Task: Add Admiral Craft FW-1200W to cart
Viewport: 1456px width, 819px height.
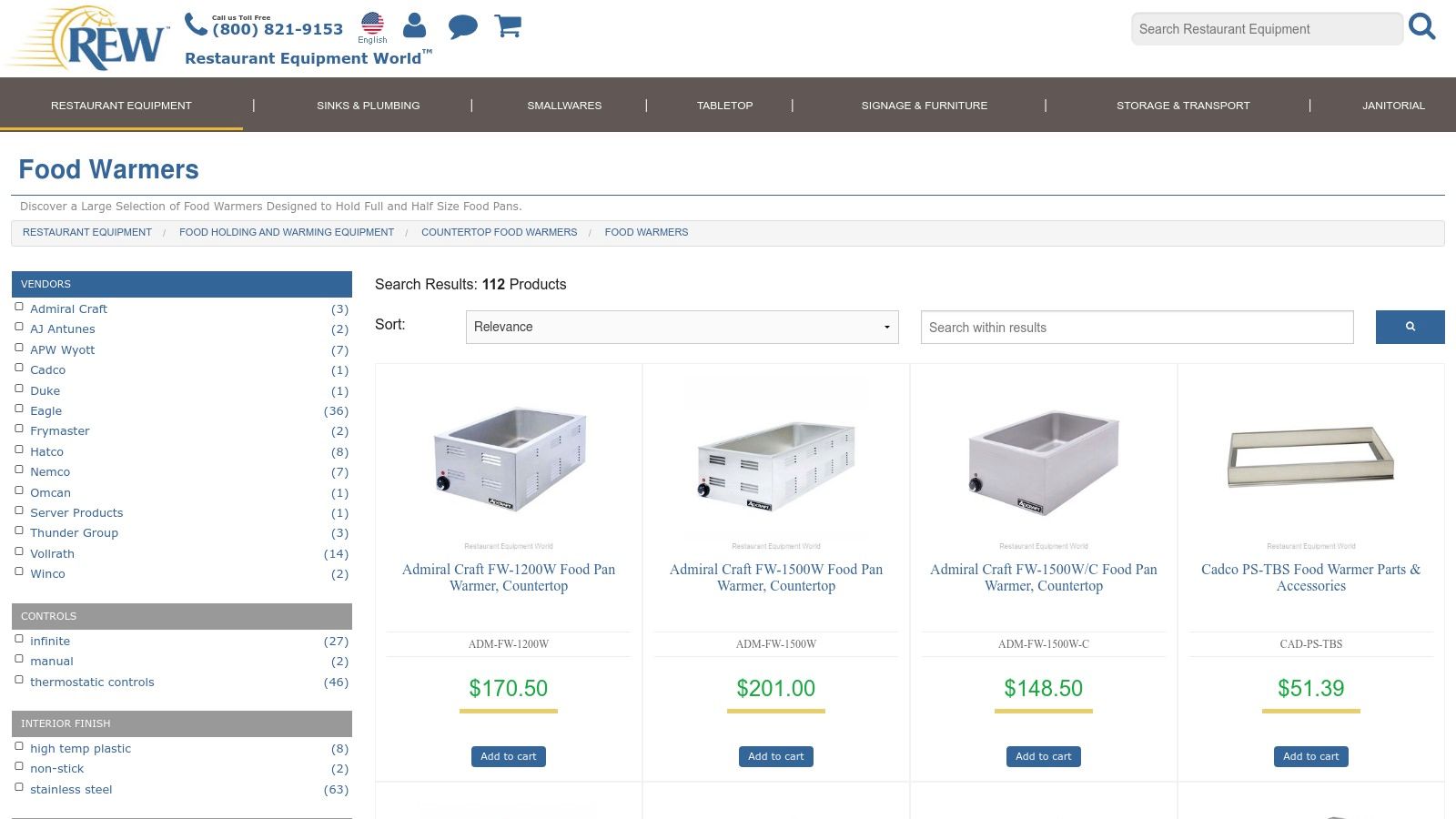Action: point(509,756)
